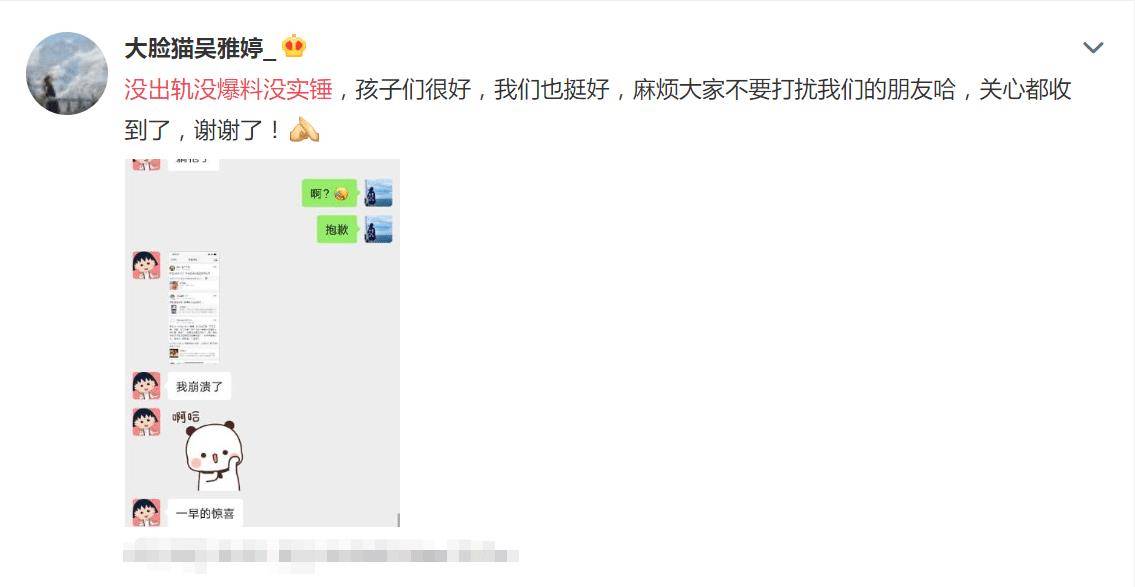Screen dimensions: 1135x587
Task: Click the green 抱歉 chat bubble
Action: coord(337,229)
